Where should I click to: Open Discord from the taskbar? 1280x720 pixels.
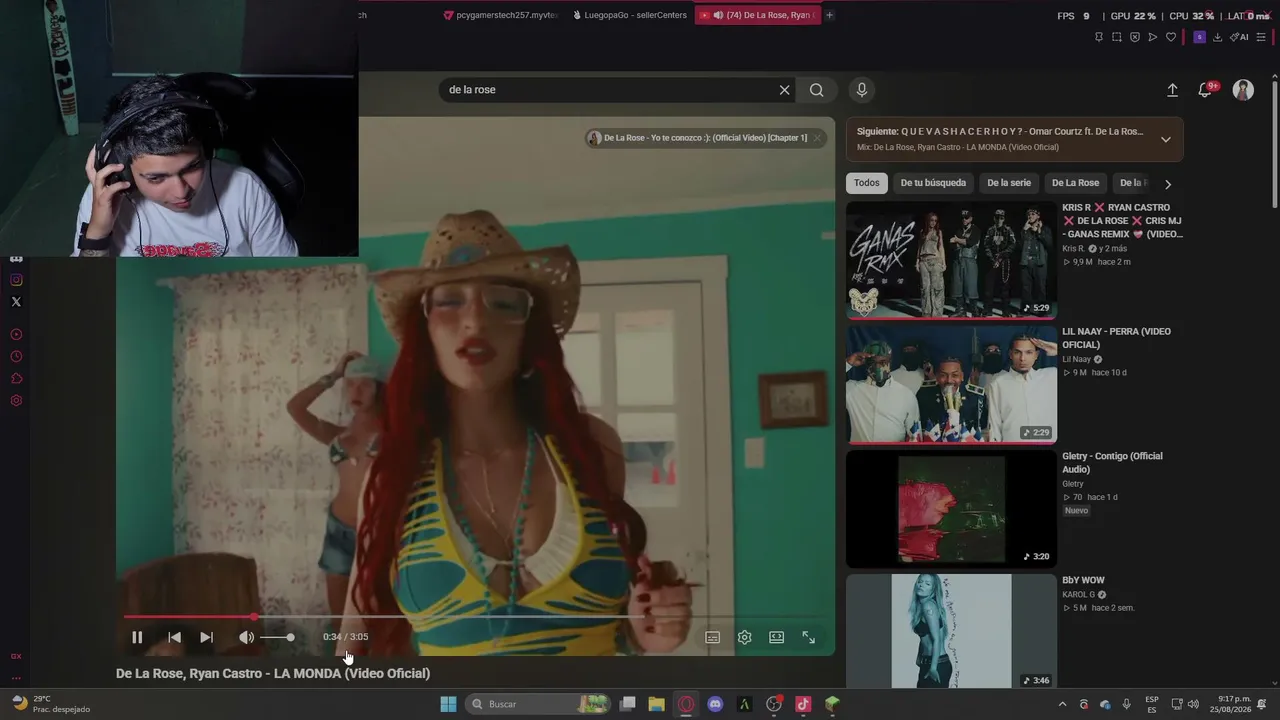pyautogui.click(x=715, y=704)
